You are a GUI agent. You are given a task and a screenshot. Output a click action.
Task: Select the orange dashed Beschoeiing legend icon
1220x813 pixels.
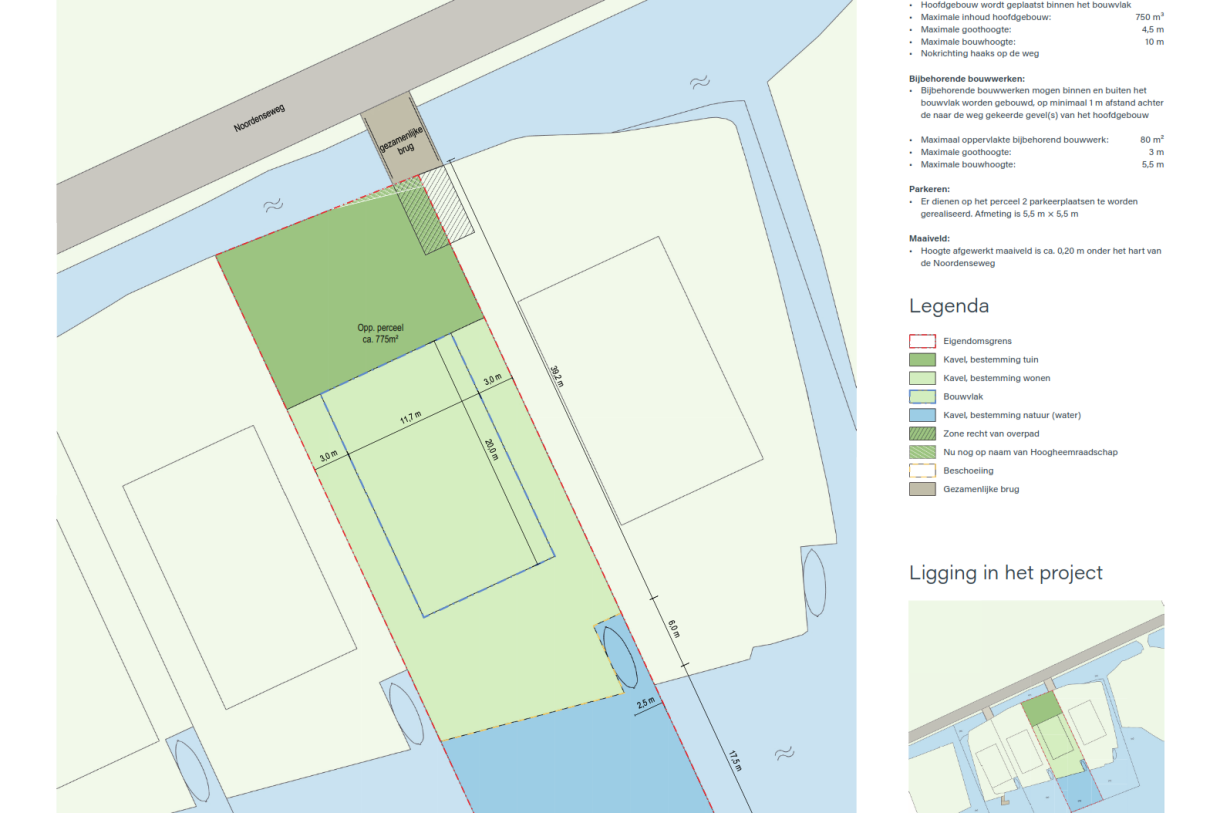point(922,471)
